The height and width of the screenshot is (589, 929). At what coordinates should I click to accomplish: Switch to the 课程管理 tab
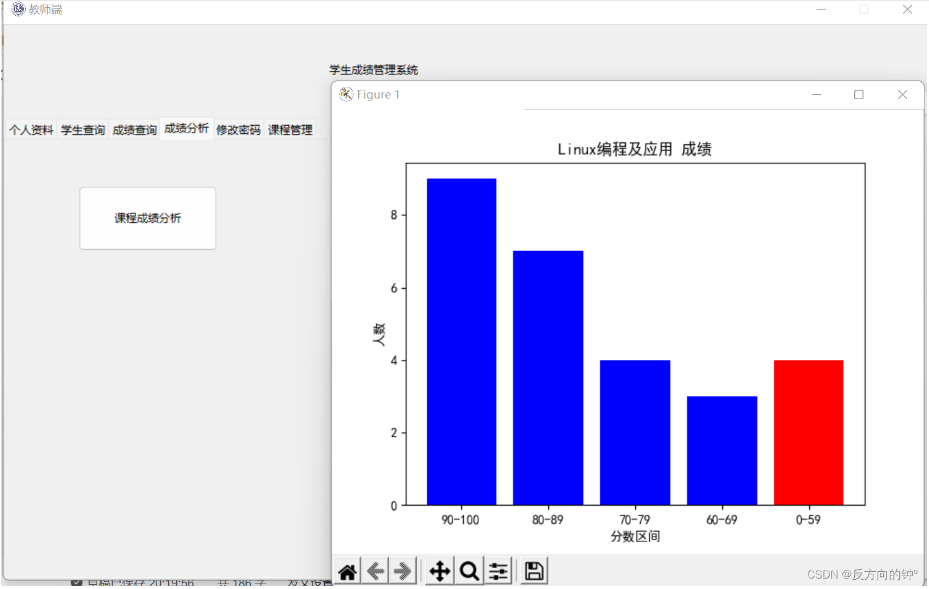click(290, 130)
